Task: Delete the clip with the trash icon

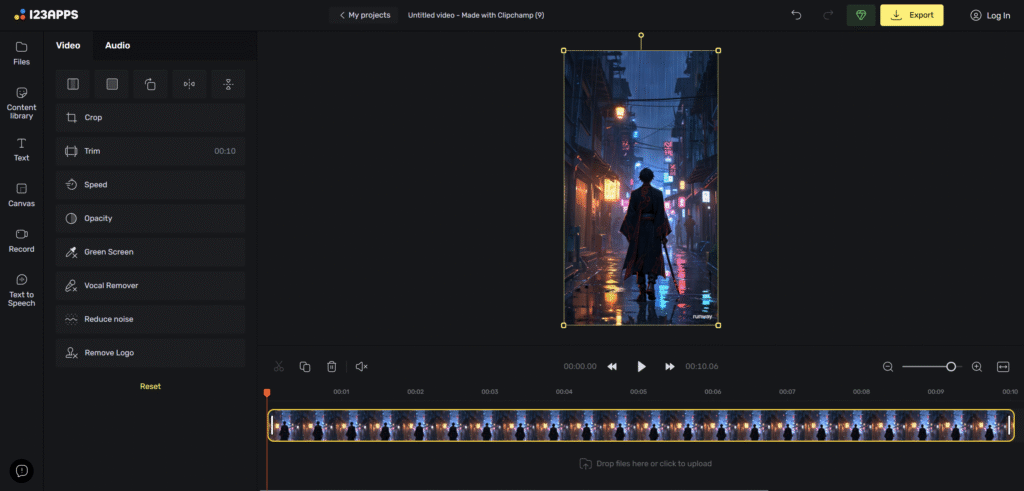Action: pos(332,366)
